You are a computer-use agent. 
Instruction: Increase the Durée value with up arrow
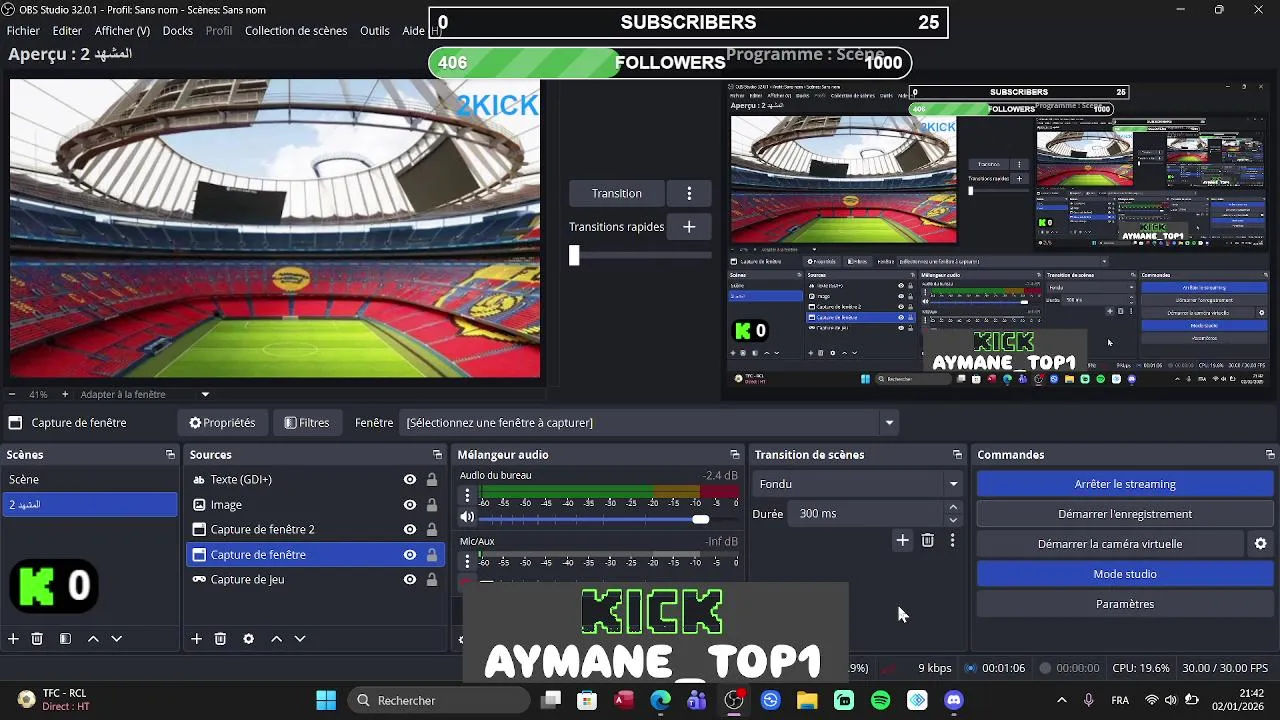pyautogui.click(x=953, y=508)
